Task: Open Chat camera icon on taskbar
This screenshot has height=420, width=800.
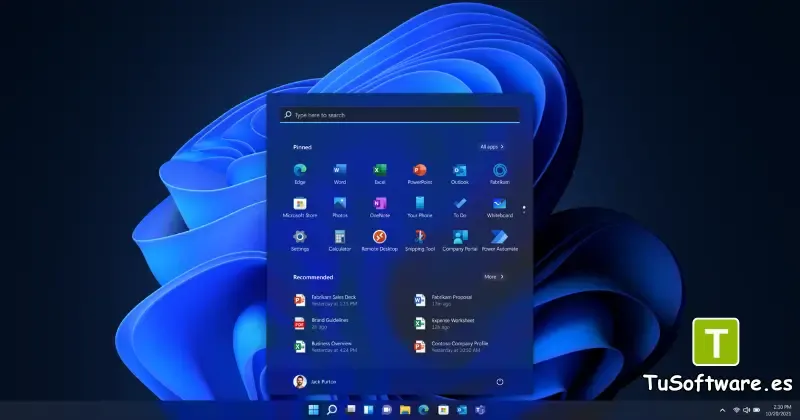Action: [387, 410]
